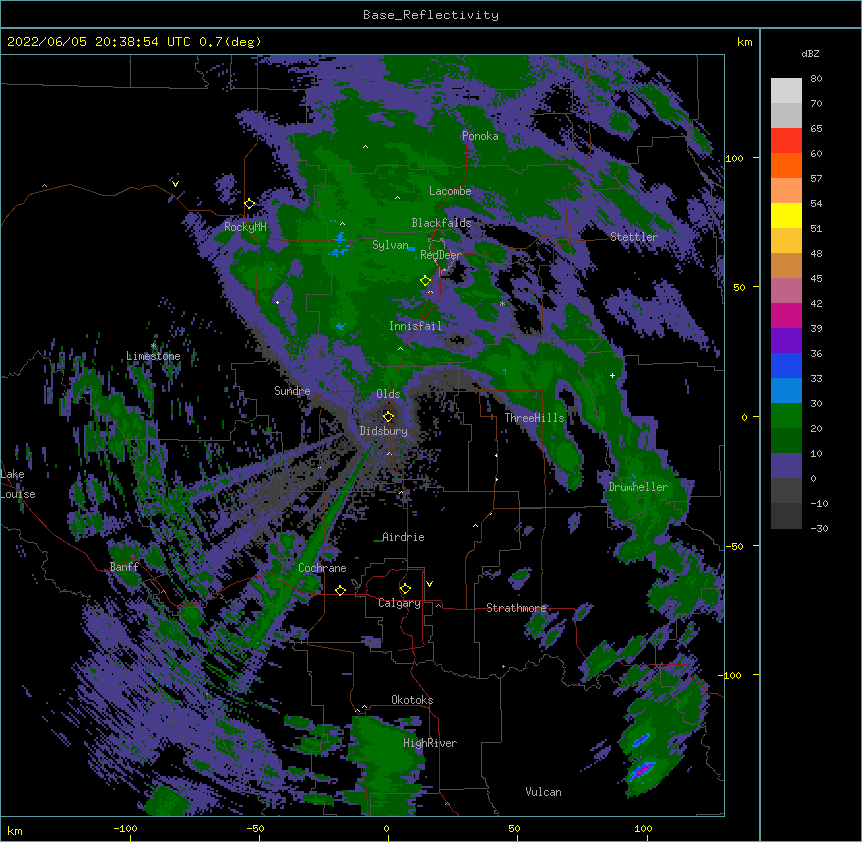The height and width of the screenshot is (842, 862).
Task: Click the Okotoks city label
Action: tap(412, 700)
